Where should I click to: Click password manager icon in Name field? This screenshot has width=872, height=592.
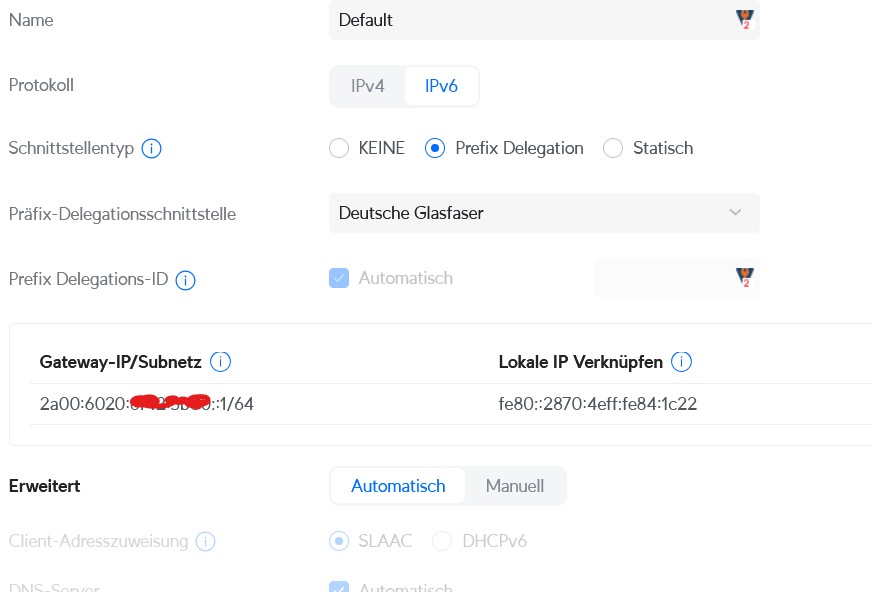pyautogui.click(x=745, y=19)
